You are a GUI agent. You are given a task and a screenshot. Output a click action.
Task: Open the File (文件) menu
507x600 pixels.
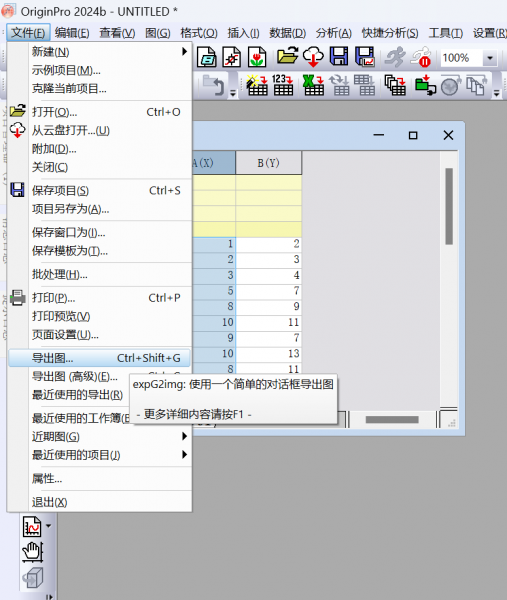(x=28, y=33)
